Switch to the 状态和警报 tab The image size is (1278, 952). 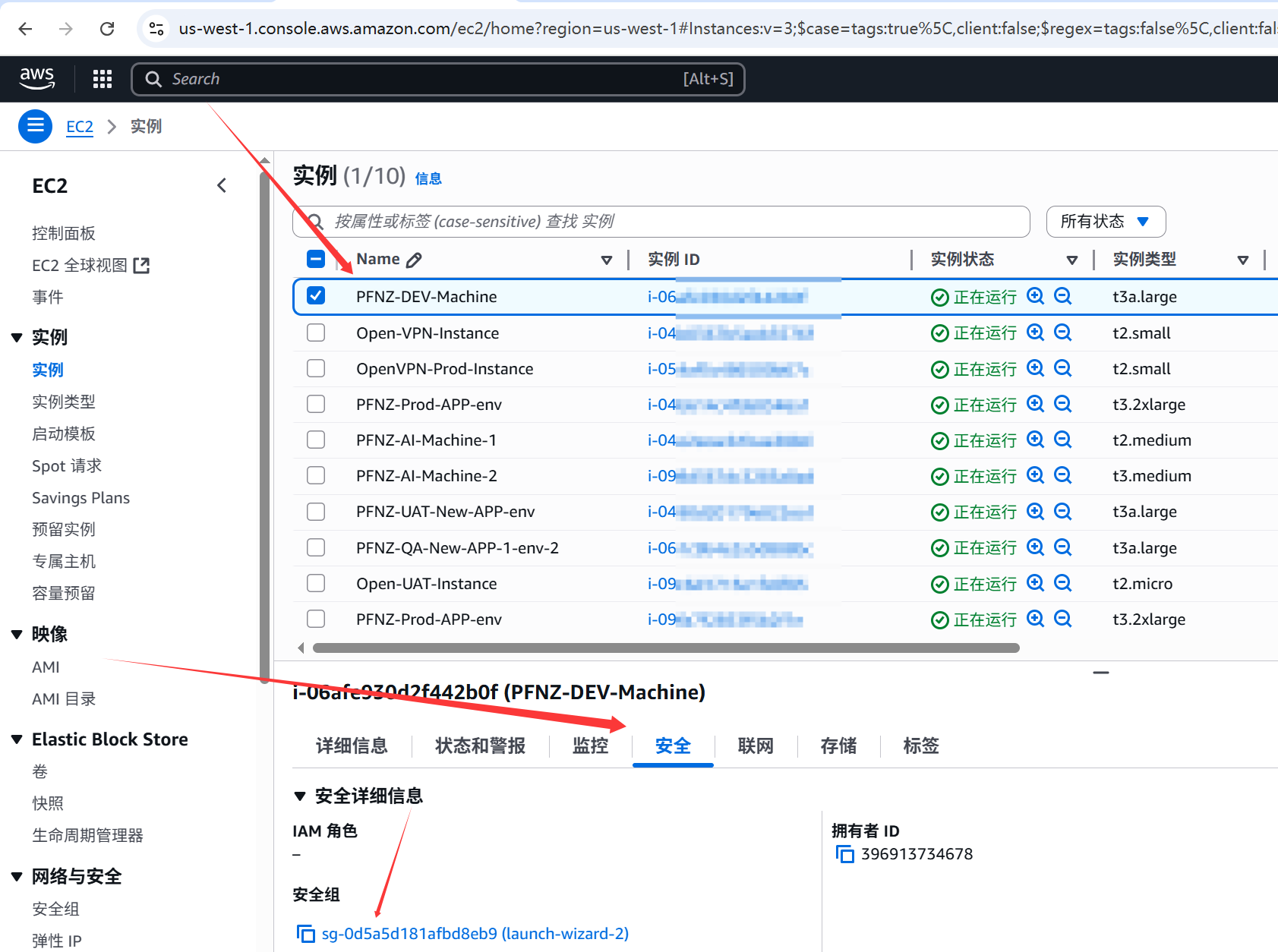480,746
